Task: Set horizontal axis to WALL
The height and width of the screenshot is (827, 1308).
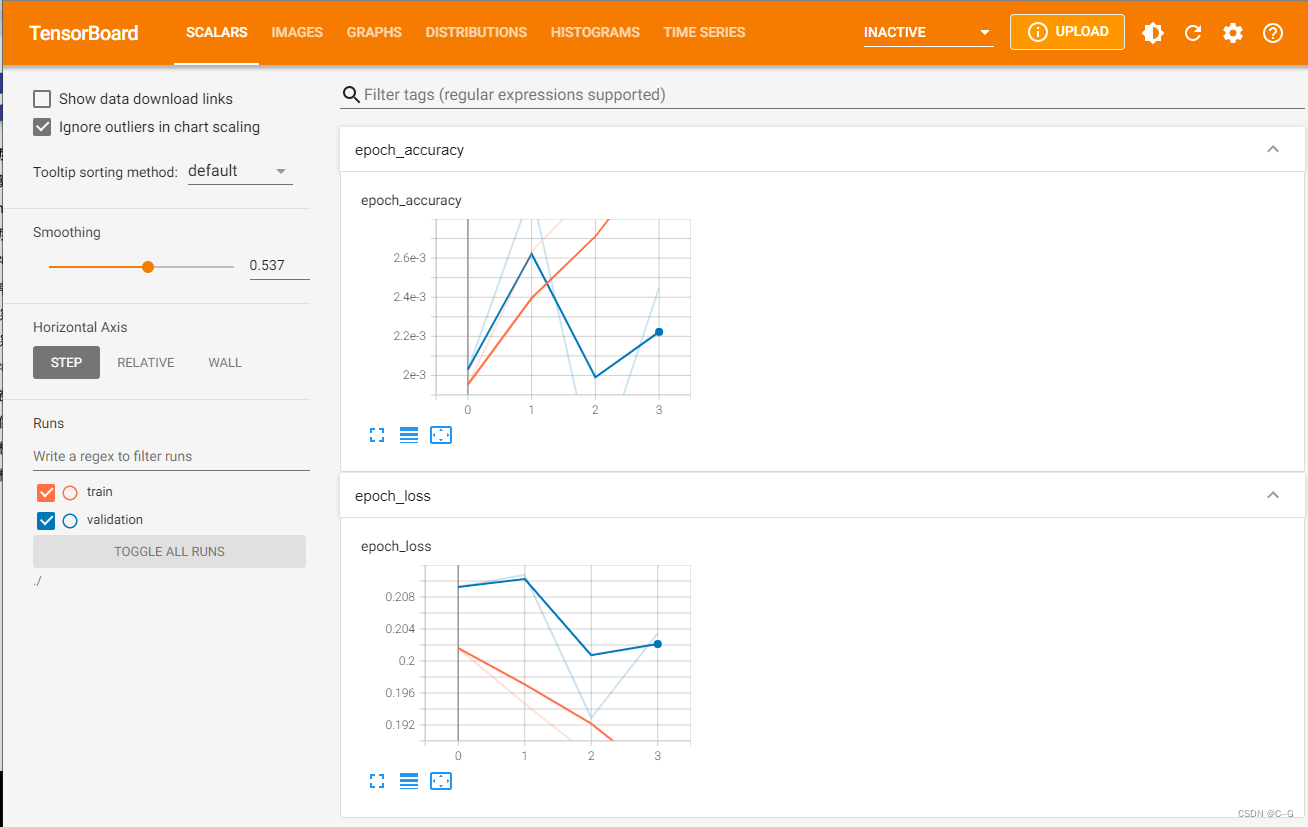Action: (225, 362)
